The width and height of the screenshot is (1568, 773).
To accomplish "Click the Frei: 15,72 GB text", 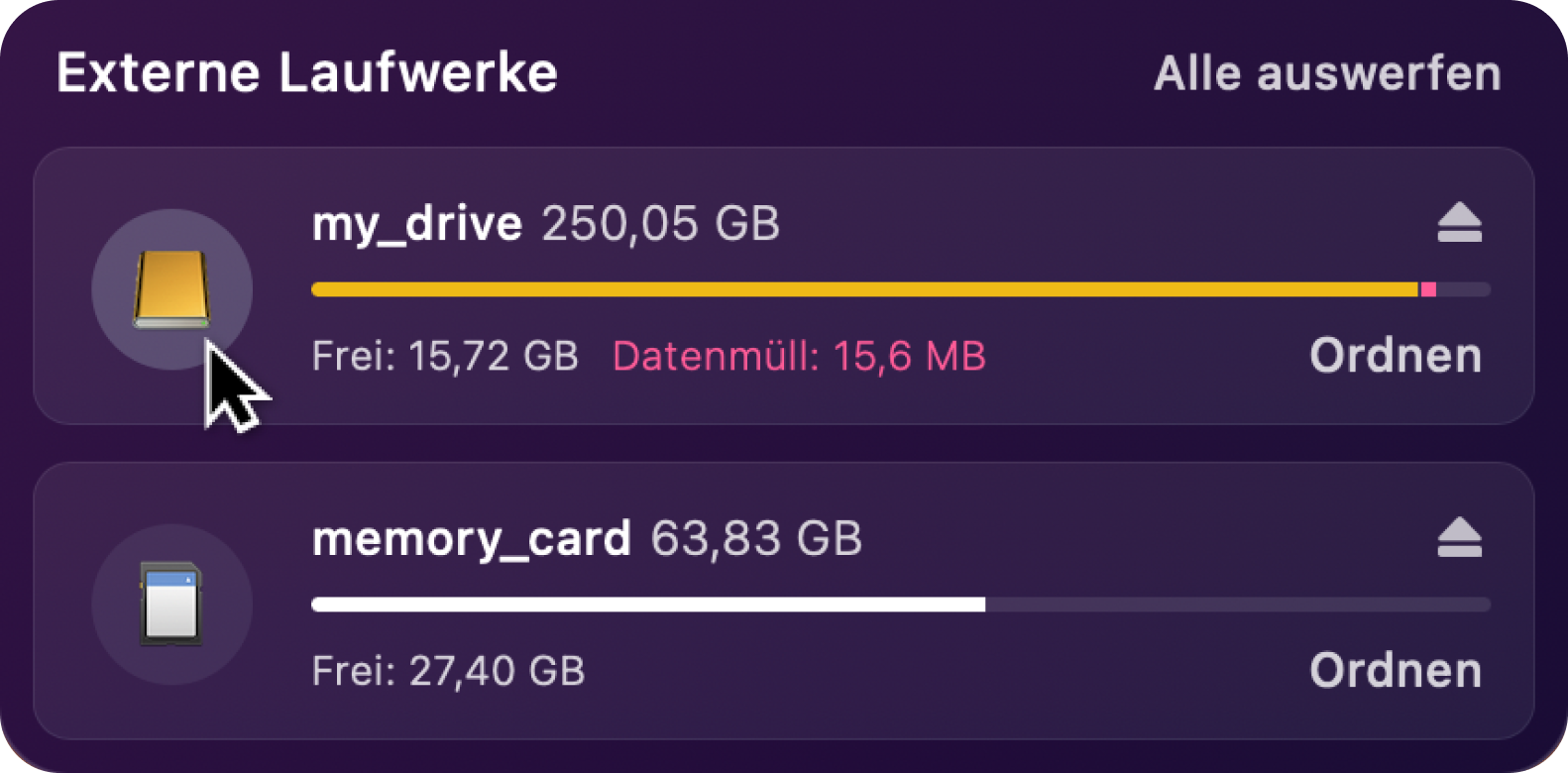I will 445,356.
